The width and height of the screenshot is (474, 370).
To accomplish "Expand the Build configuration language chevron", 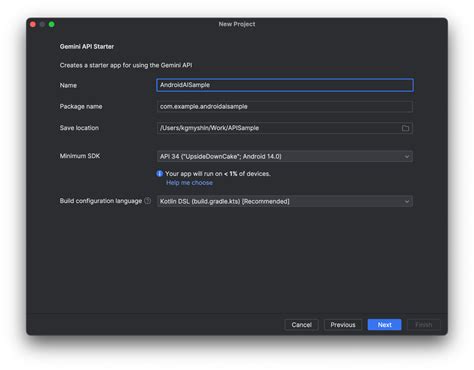I will point(407,201).
